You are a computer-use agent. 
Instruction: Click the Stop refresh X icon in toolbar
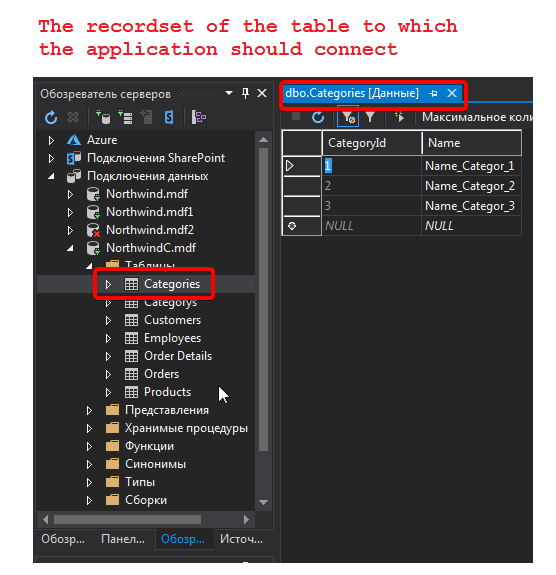coord(73,117)
